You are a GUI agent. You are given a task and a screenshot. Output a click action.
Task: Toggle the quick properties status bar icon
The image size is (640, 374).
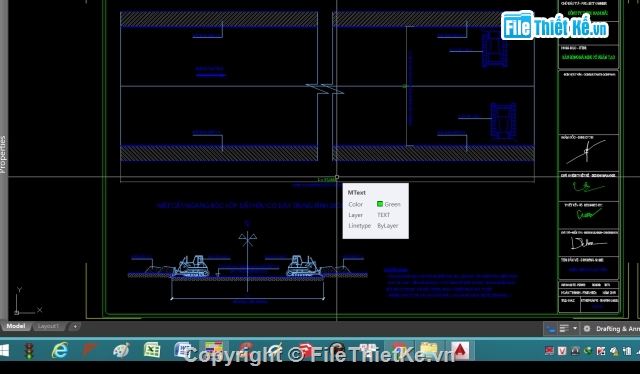tap(564, 328)
